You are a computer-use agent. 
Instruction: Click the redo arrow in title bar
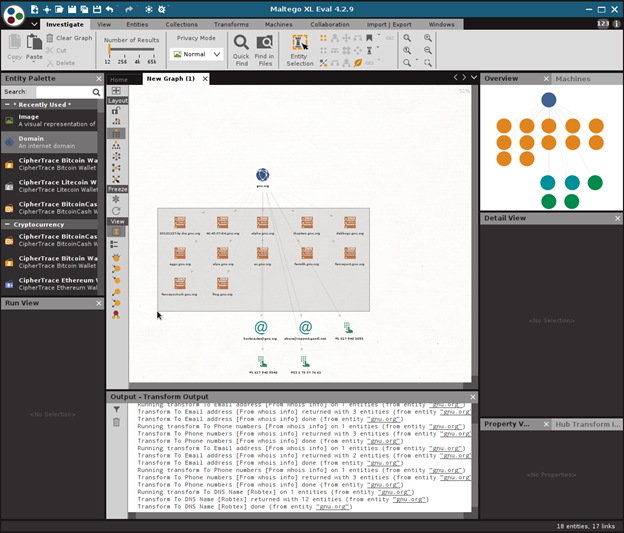[129, 9]
